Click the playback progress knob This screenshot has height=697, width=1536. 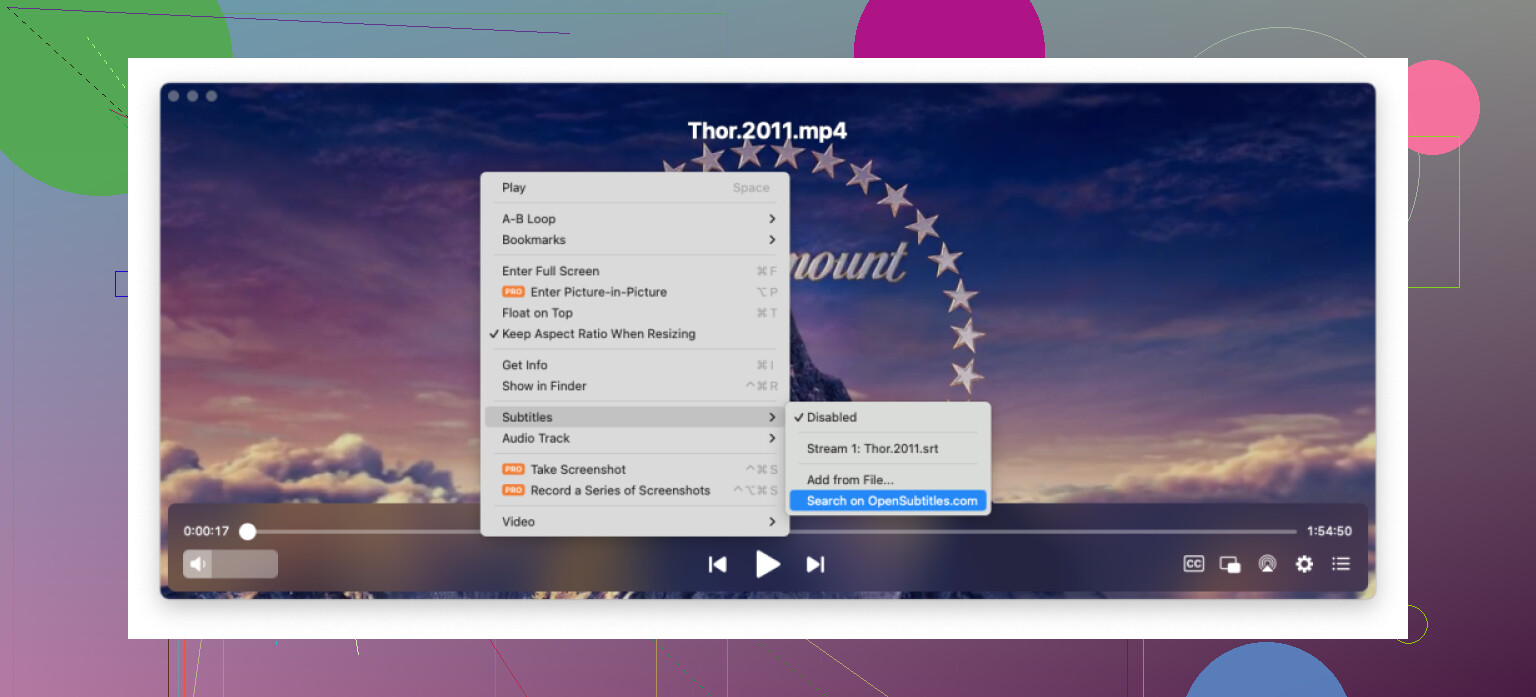tap(247, 532)
